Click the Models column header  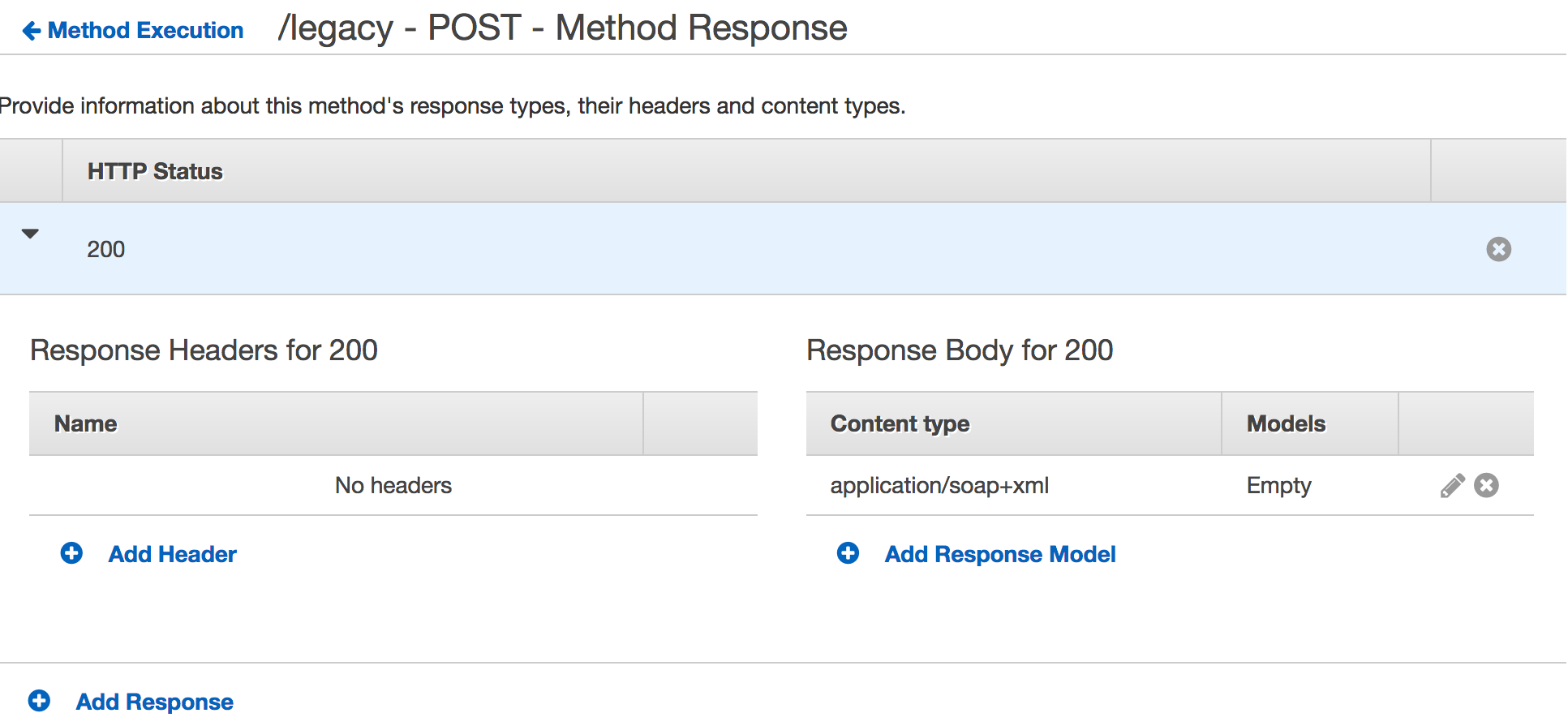tap(1286, 423)
